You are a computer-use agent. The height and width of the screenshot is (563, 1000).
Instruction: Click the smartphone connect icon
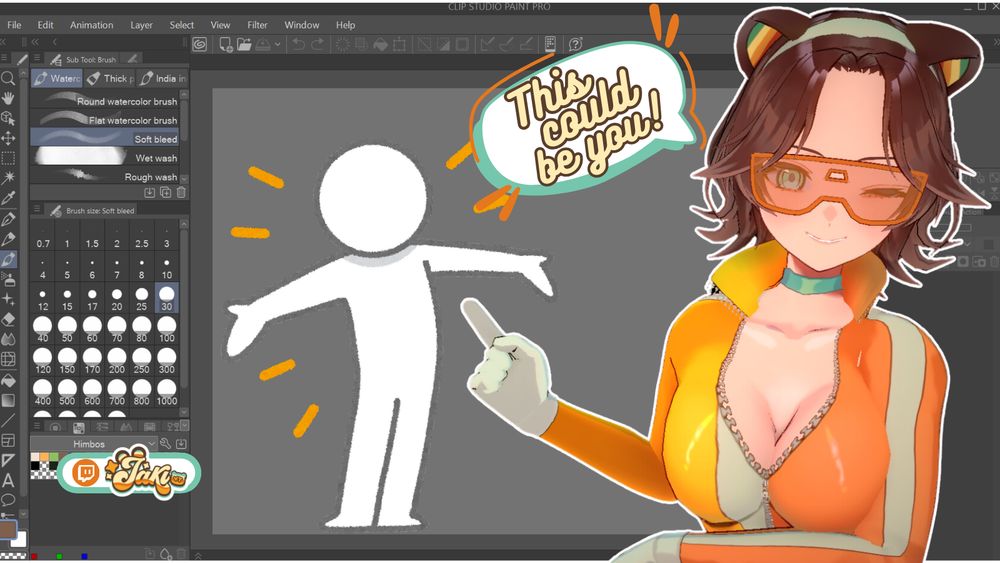point(550,44)
